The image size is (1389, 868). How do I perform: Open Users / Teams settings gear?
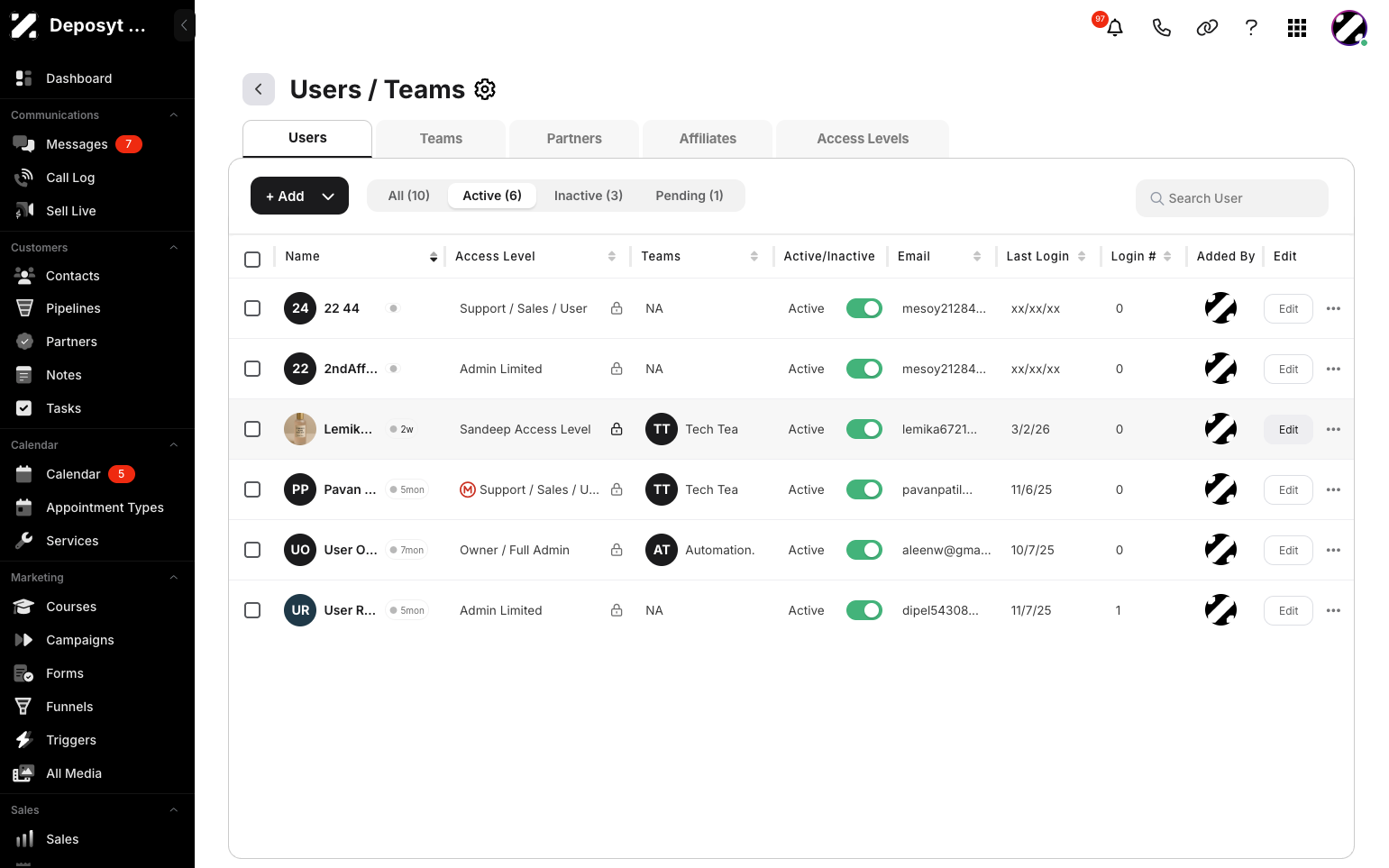point(485,89)
